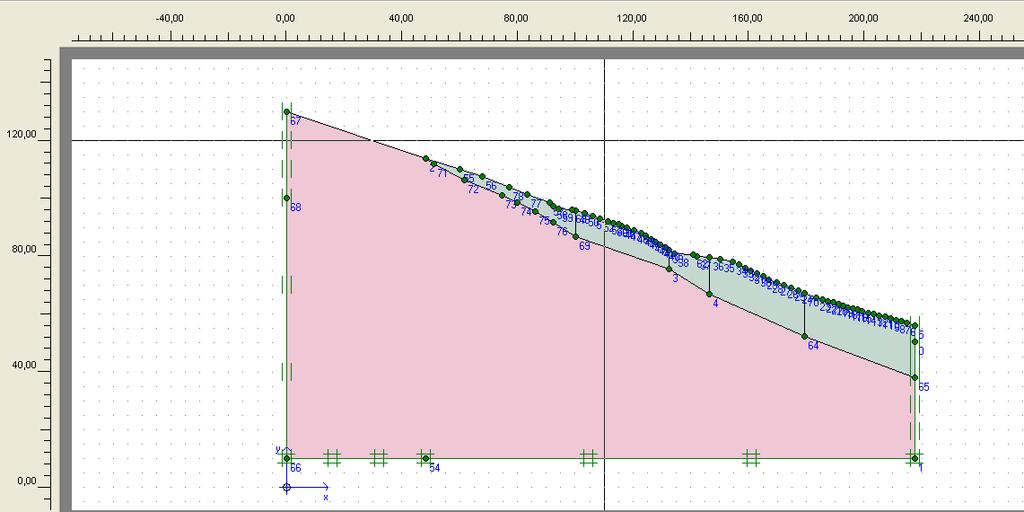Select vertical geometry line above point 4
Viewport: 1024px width, 512px height.
[x=709, y=276]
